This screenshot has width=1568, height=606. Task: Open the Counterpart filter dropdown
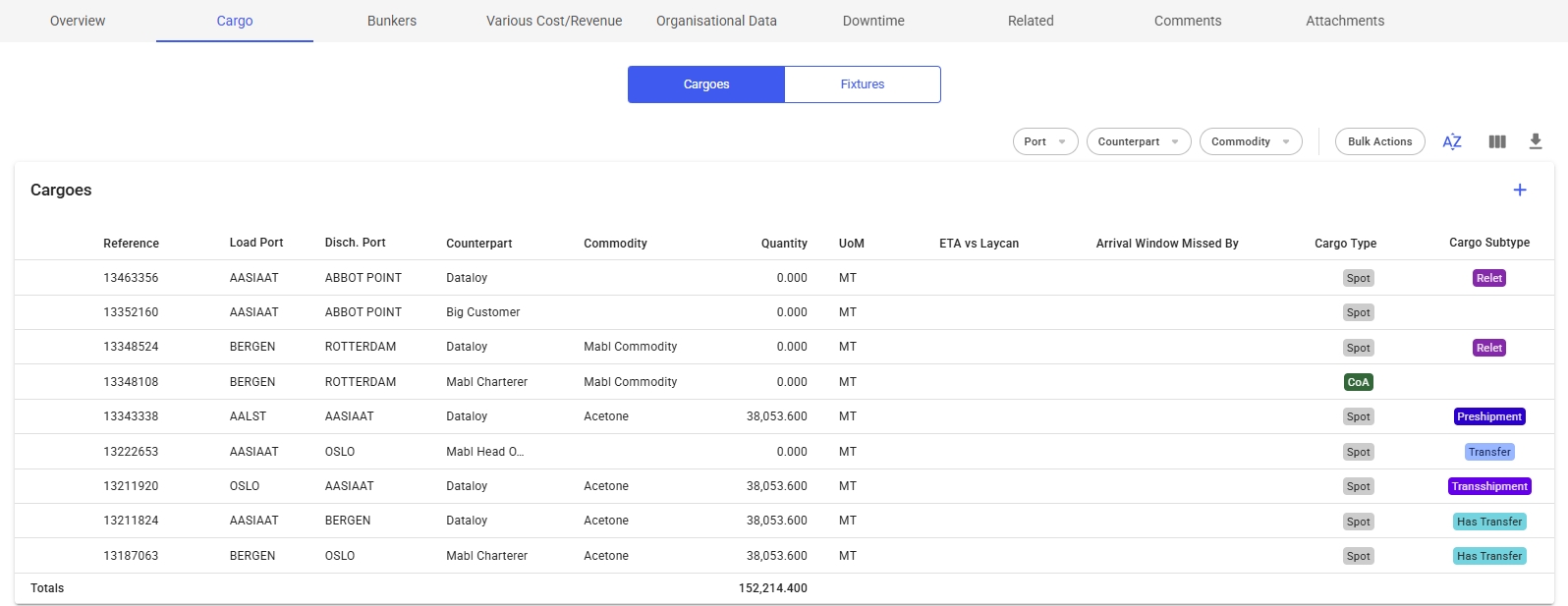pyautogui.click(x=1138, y=141)
